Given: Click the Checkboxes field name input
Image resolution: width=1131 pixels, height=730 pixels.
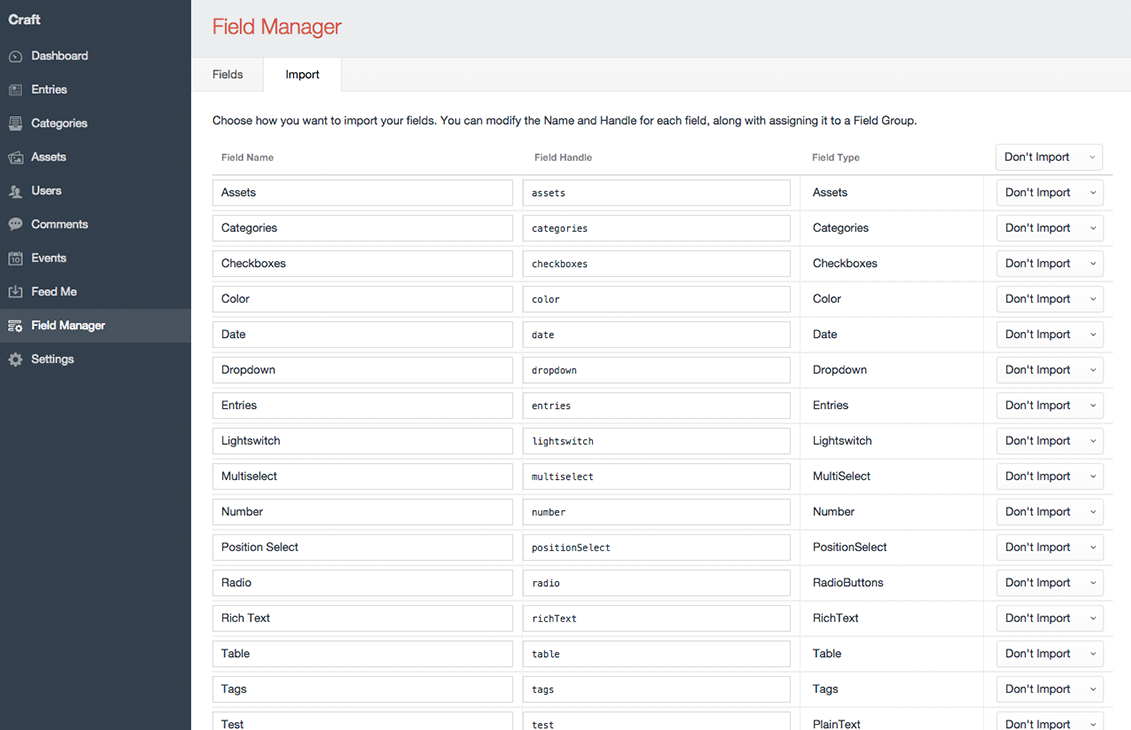Looking at the screenshot, I should (362, 264).
